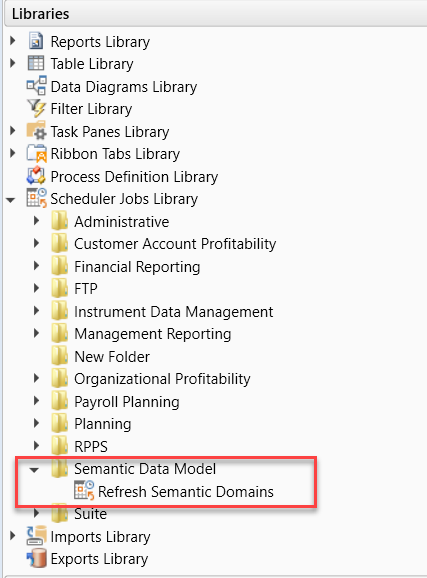
Task: Select the New Folder item
Action: 112,356
